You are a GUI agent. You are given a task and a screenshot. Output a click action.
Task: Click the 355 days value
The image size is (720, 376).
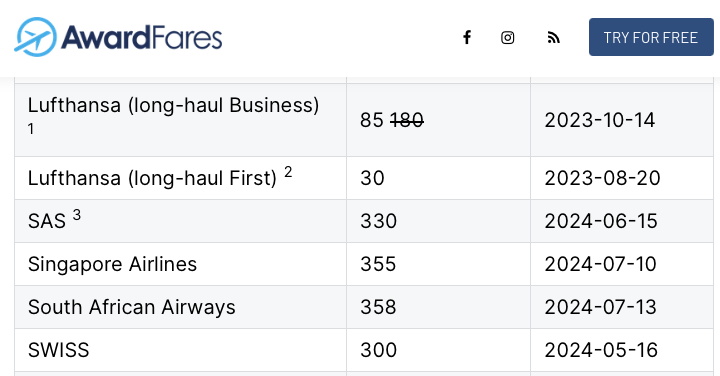click(378, 264)
